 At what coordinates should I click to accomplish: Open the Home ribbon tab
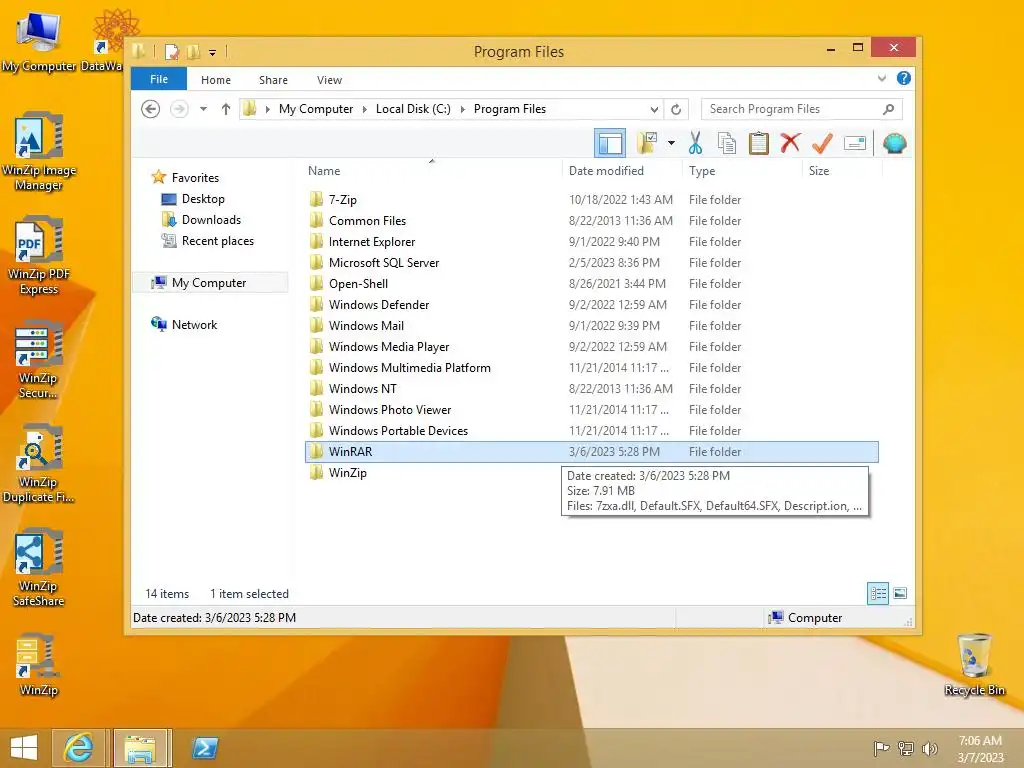(x=216, y=80)
